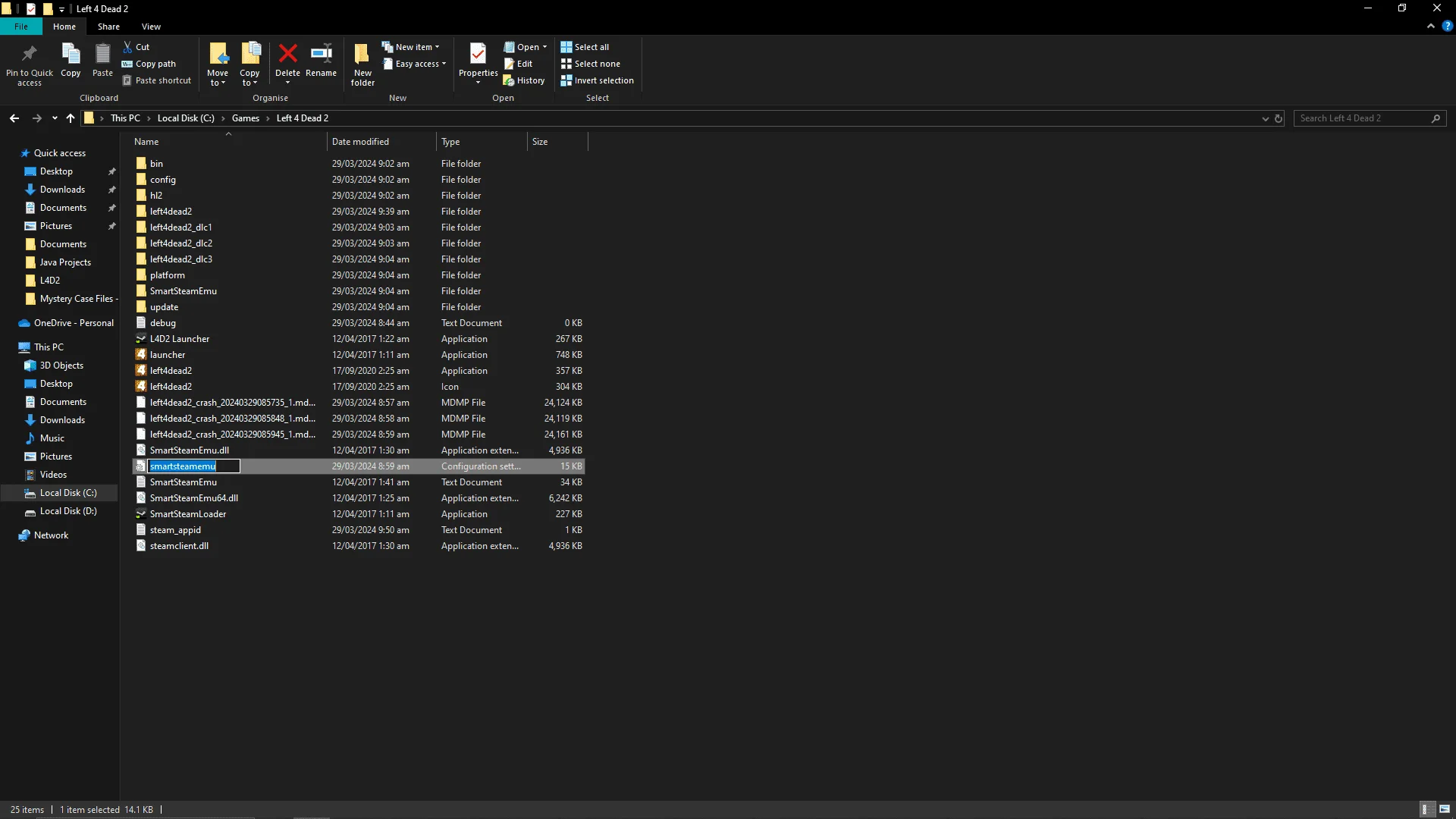Open Quick Access Toolbar customize dropdown
Screen dimensions: 1456x819
[61, 9]
